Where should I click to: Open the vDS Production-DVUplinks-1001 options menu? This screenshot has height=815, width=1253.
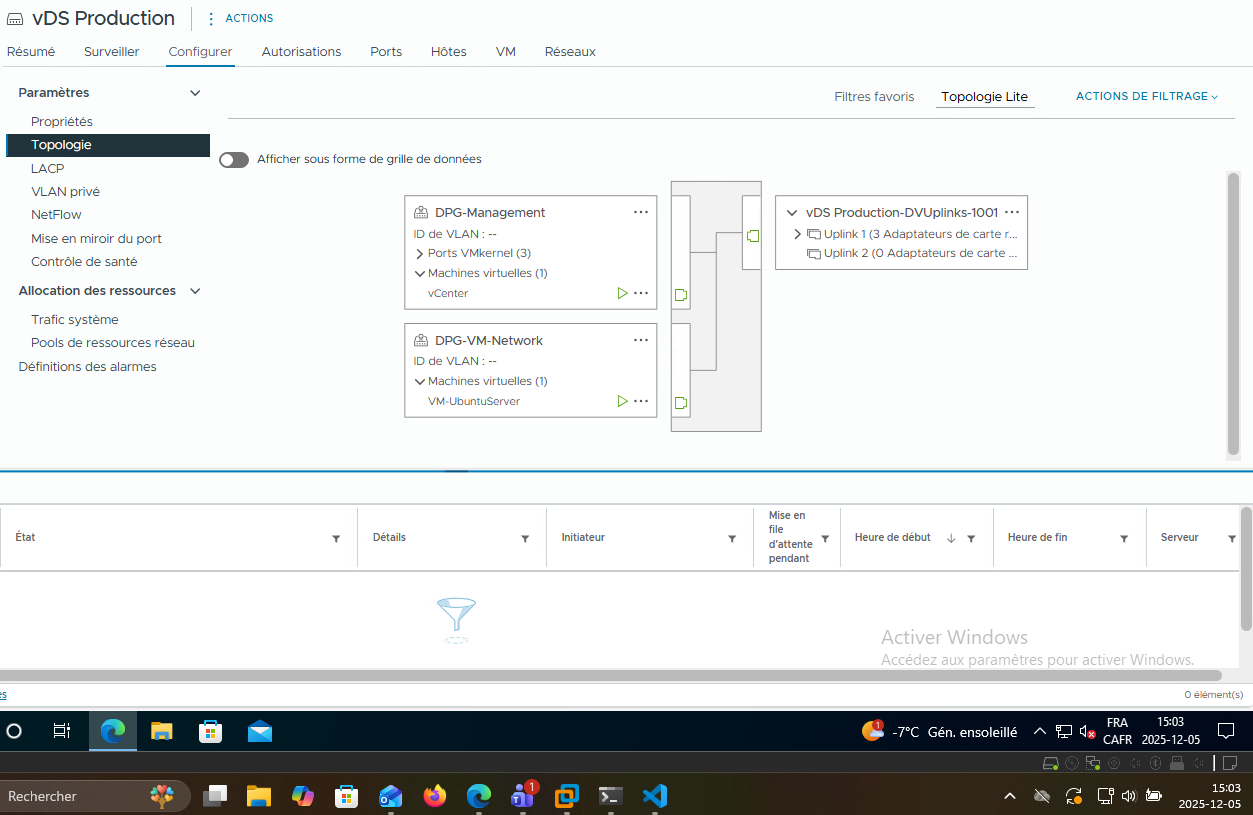pyautogui.click(x=1011, y=212)
